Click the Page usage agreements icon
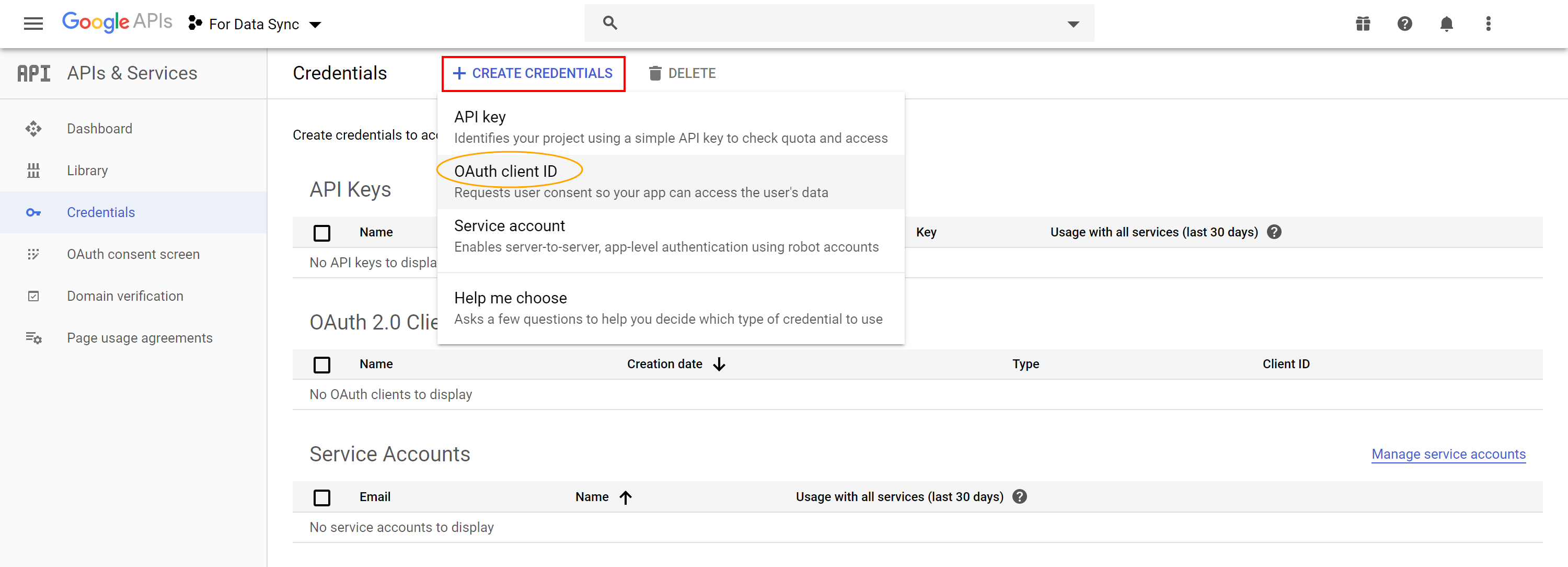Viewport: 1568px width, 567px height. coord(33,338)
